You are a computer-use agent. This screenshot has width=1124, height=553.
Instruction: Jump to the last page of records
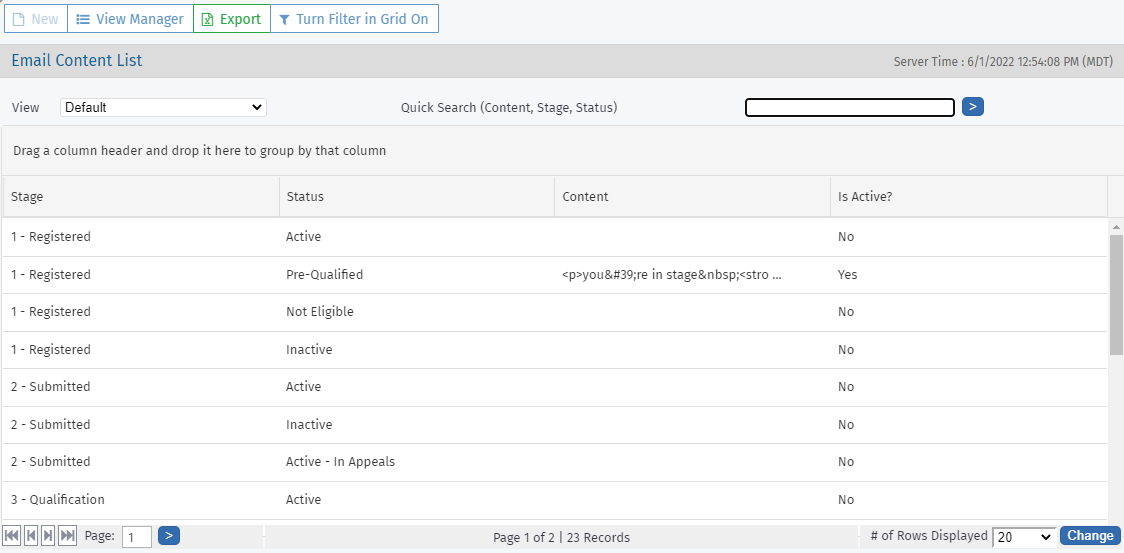pyautogui.click(x=67, y=536)
